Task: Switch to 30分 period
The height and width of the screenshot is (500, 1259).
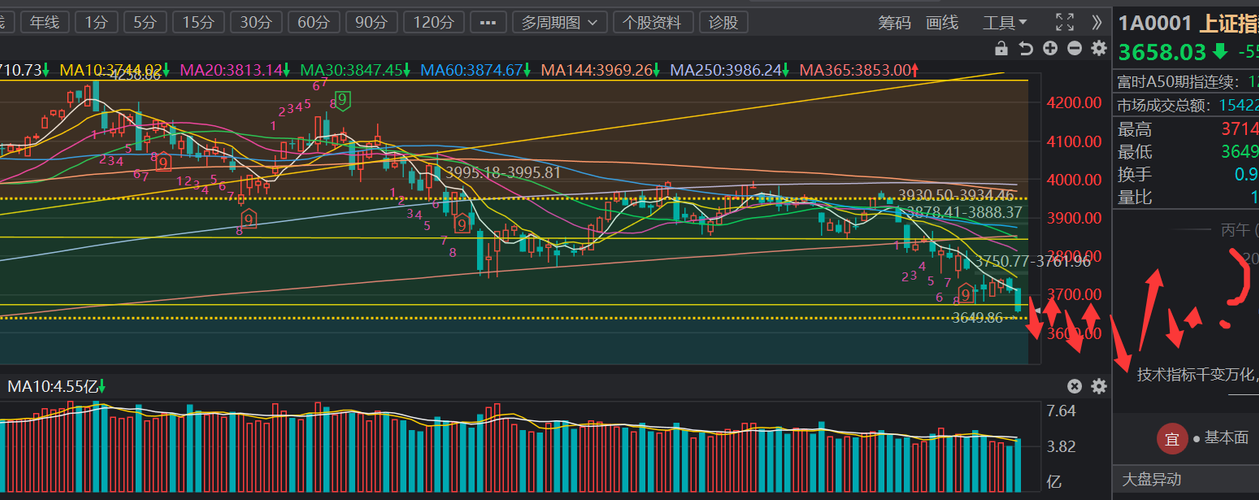Action: (256, 22)
